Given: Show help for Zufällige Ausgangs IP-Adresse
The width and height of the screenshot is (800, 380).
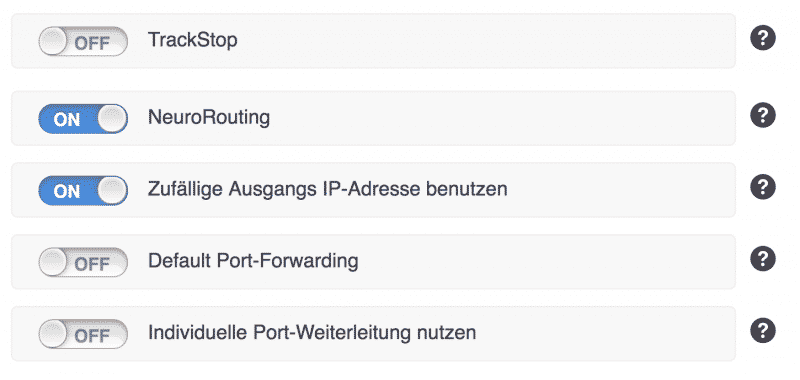Looking at the screenshot, I should coord(763,188).
